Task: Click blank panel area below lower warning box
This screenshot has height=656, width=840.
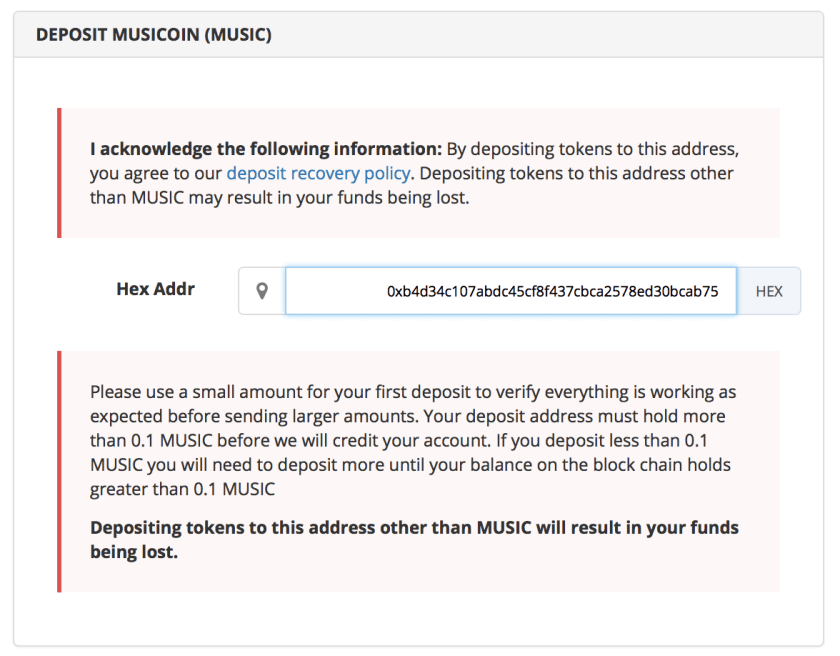Action: click(418, 618)
